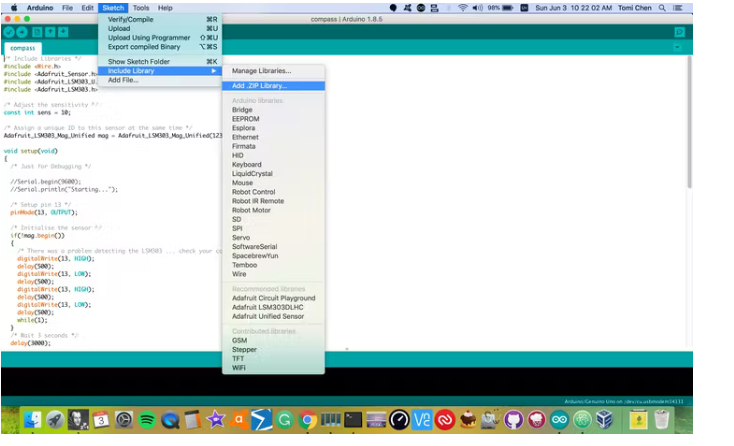
Task: Select the compass sketch tab
Action: pyautogui.click(x=22, y=48)
